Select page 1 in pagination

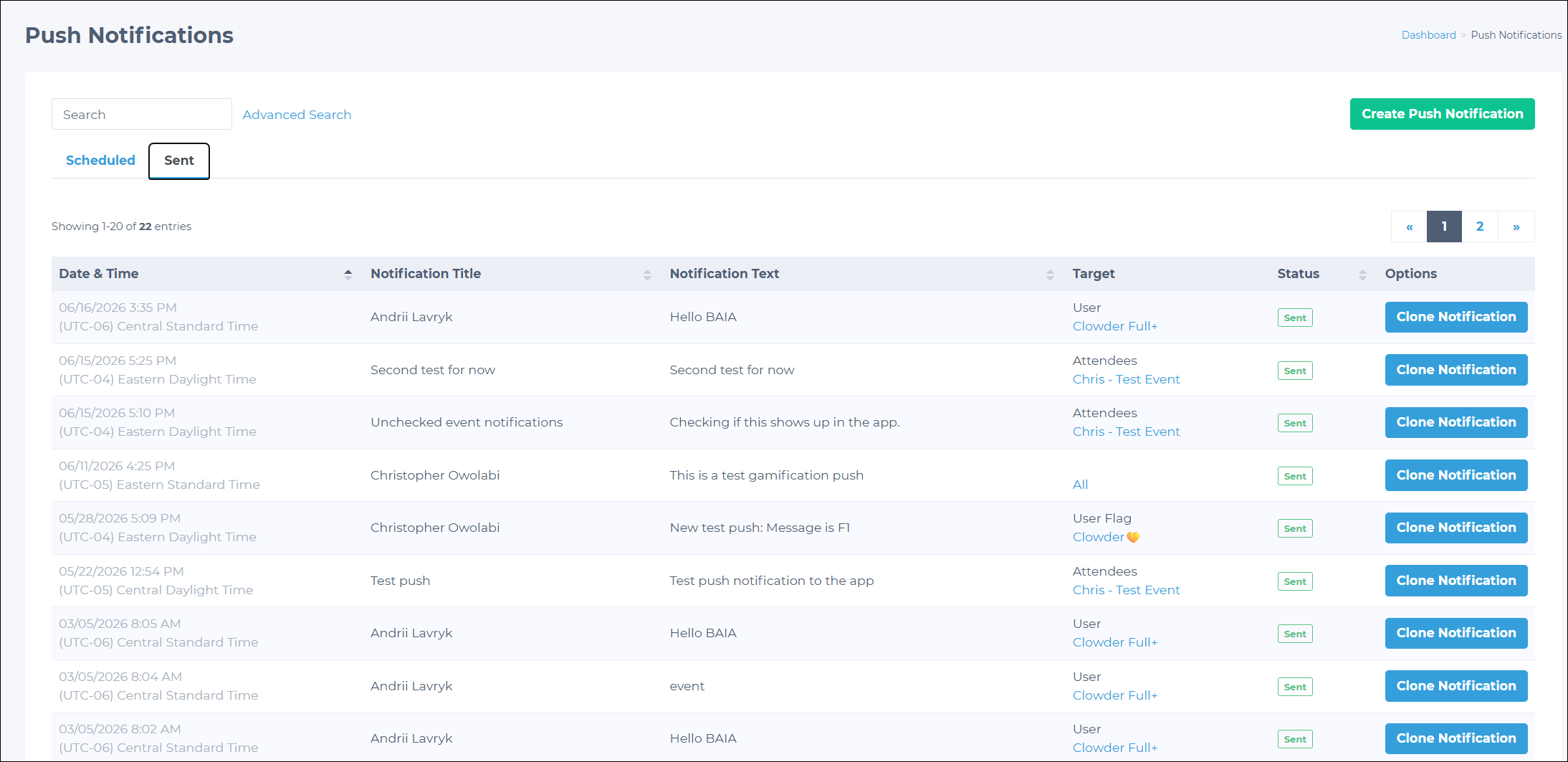1444,227
